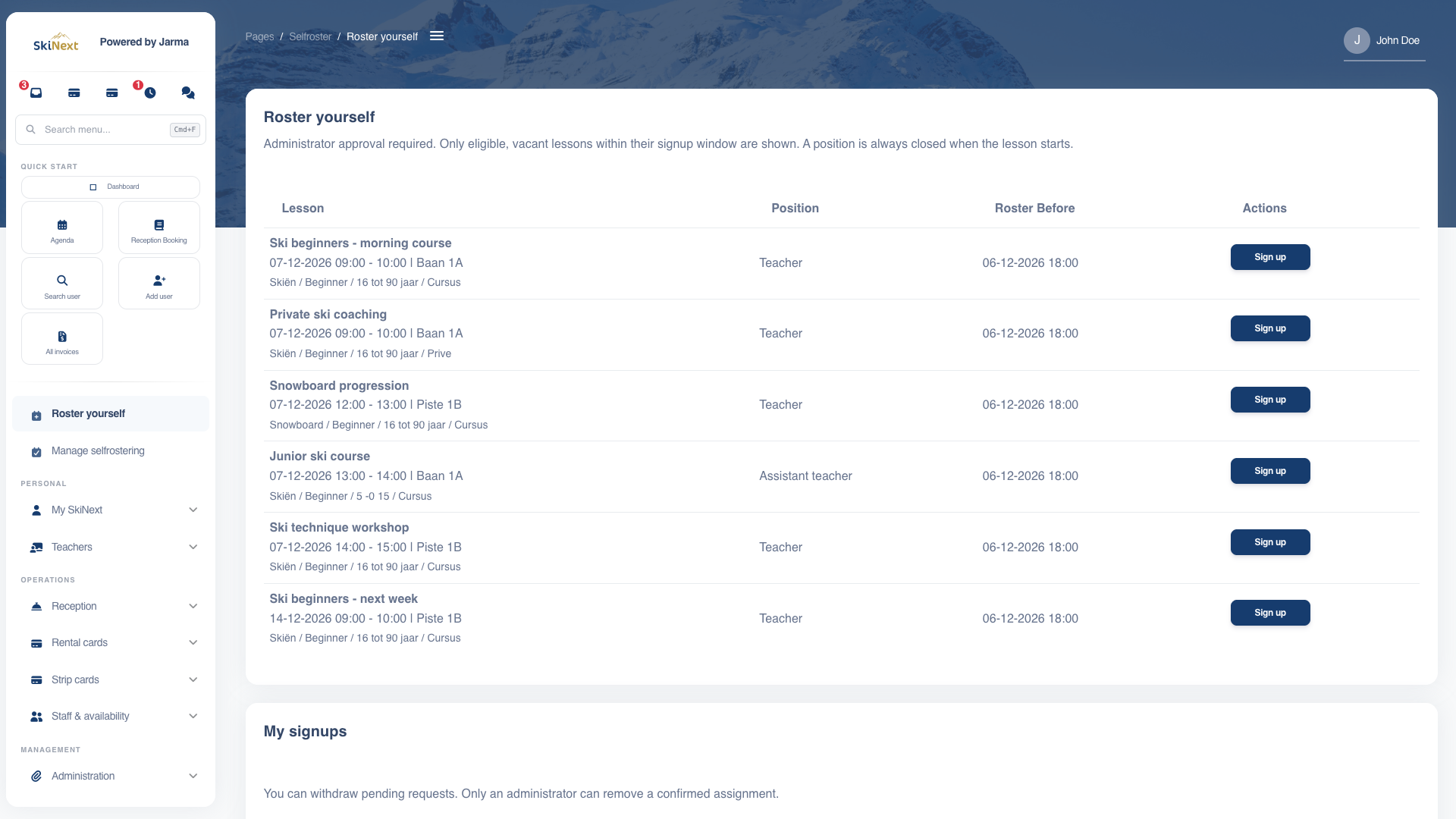The image size is (1456, 819).
Task: Click the Lesson column header
Action: 303,209
